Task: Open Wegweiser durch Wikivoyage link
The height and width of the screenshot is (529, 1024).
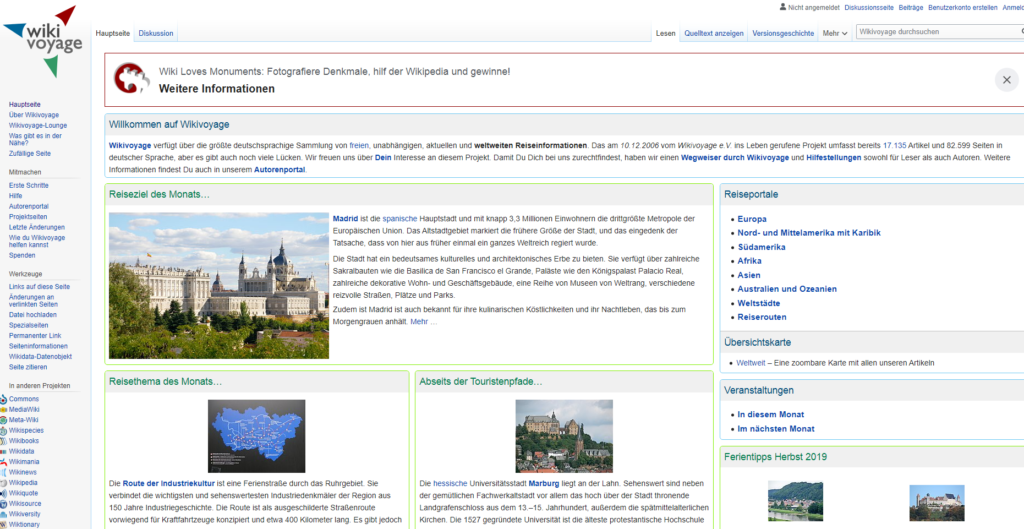Action: click(735, 157)
